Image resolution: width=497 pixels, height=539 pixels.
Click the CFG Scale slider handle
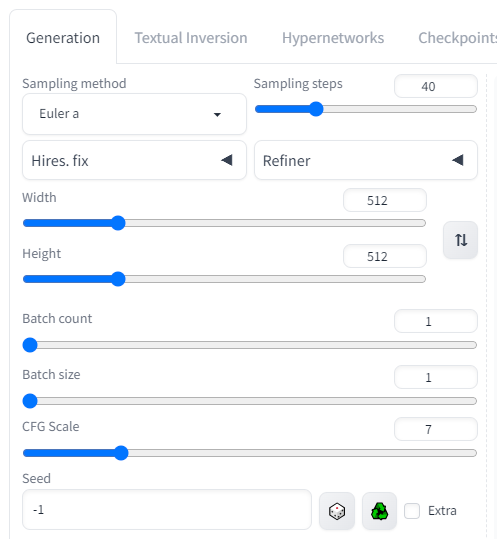tap(121, 453)
